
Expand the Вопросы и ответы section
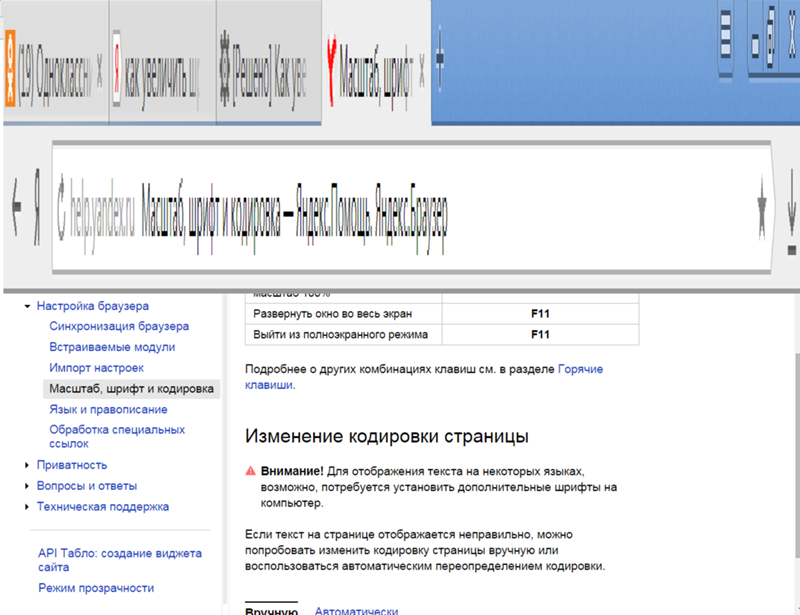click(27, 486)
